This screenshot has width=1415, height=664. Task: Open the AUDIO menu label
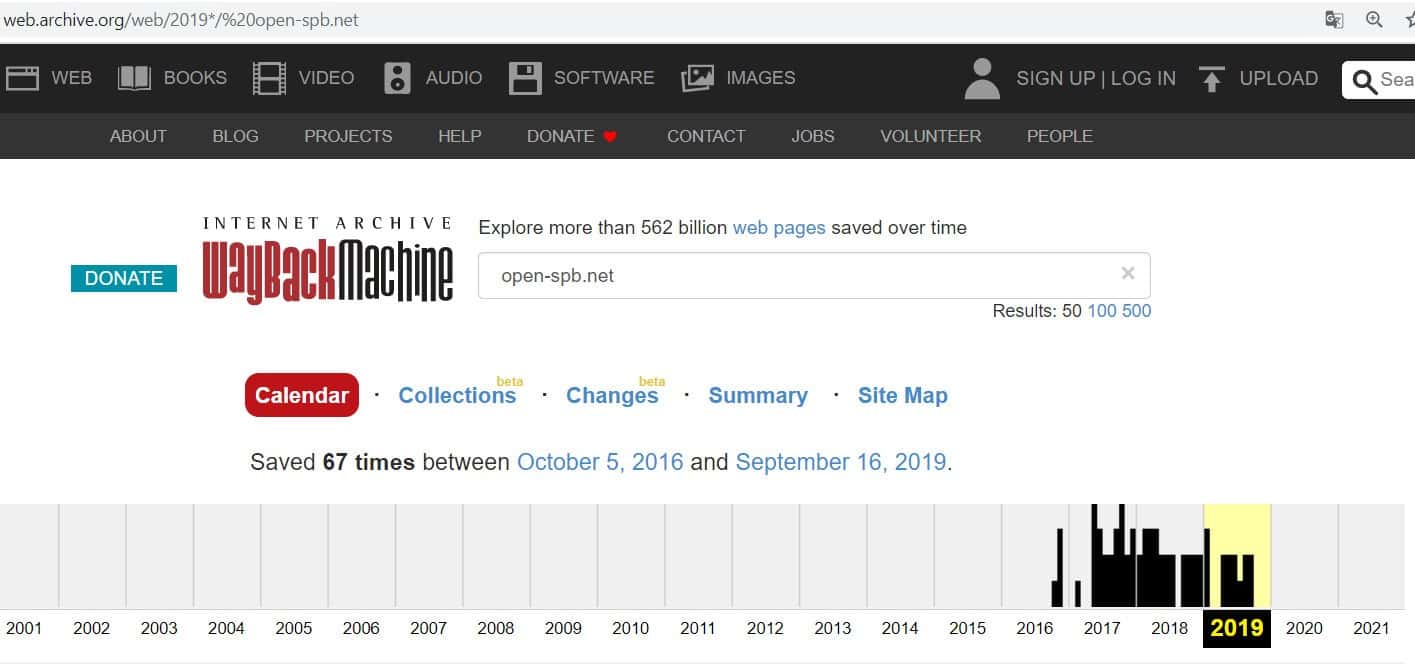[454, 78]
